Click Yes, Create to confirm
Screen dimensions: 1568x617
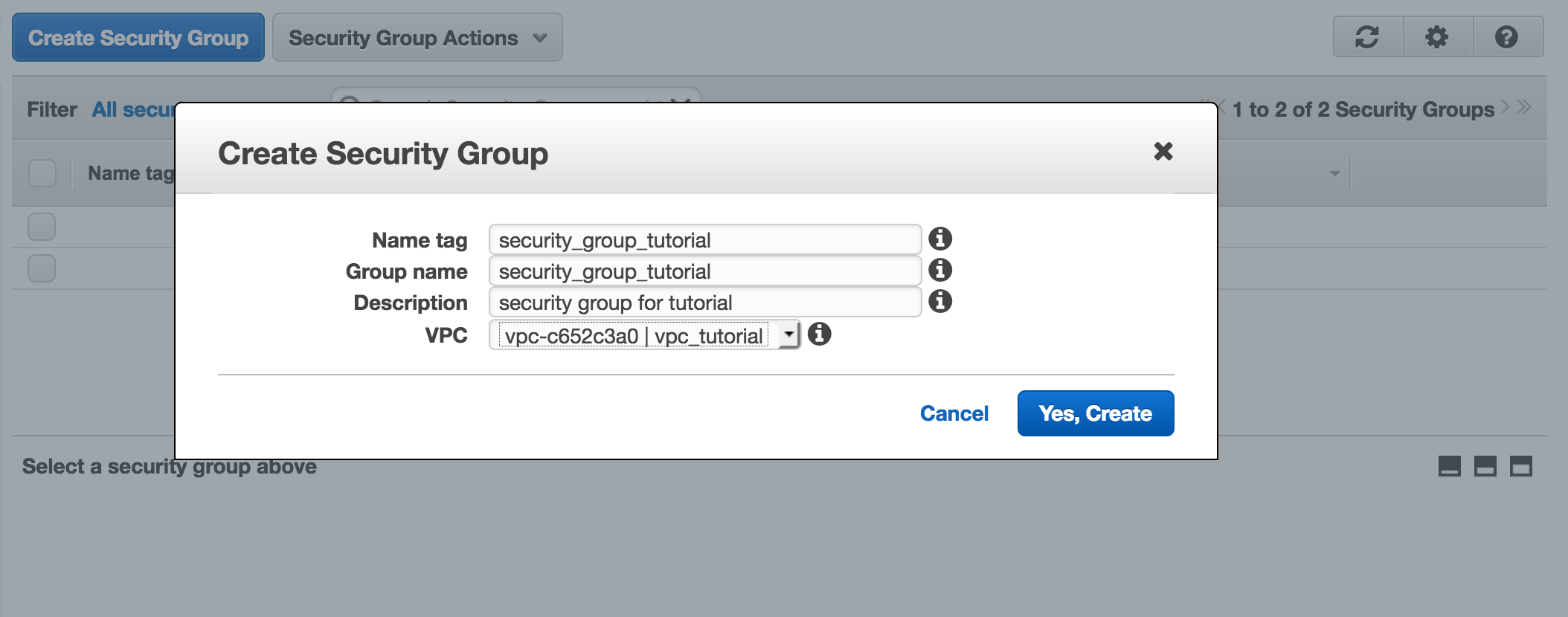pos(1095,413)
